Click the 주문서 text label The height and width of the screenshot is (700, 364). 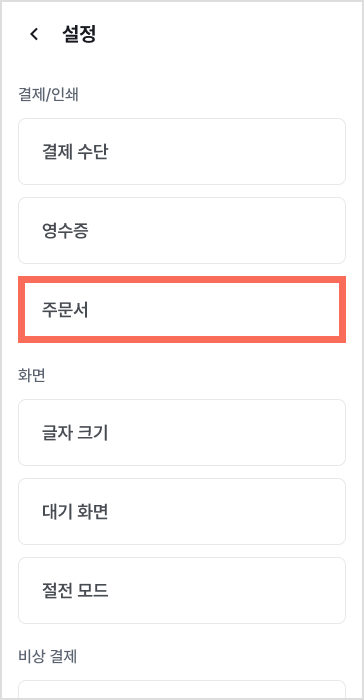65,310
